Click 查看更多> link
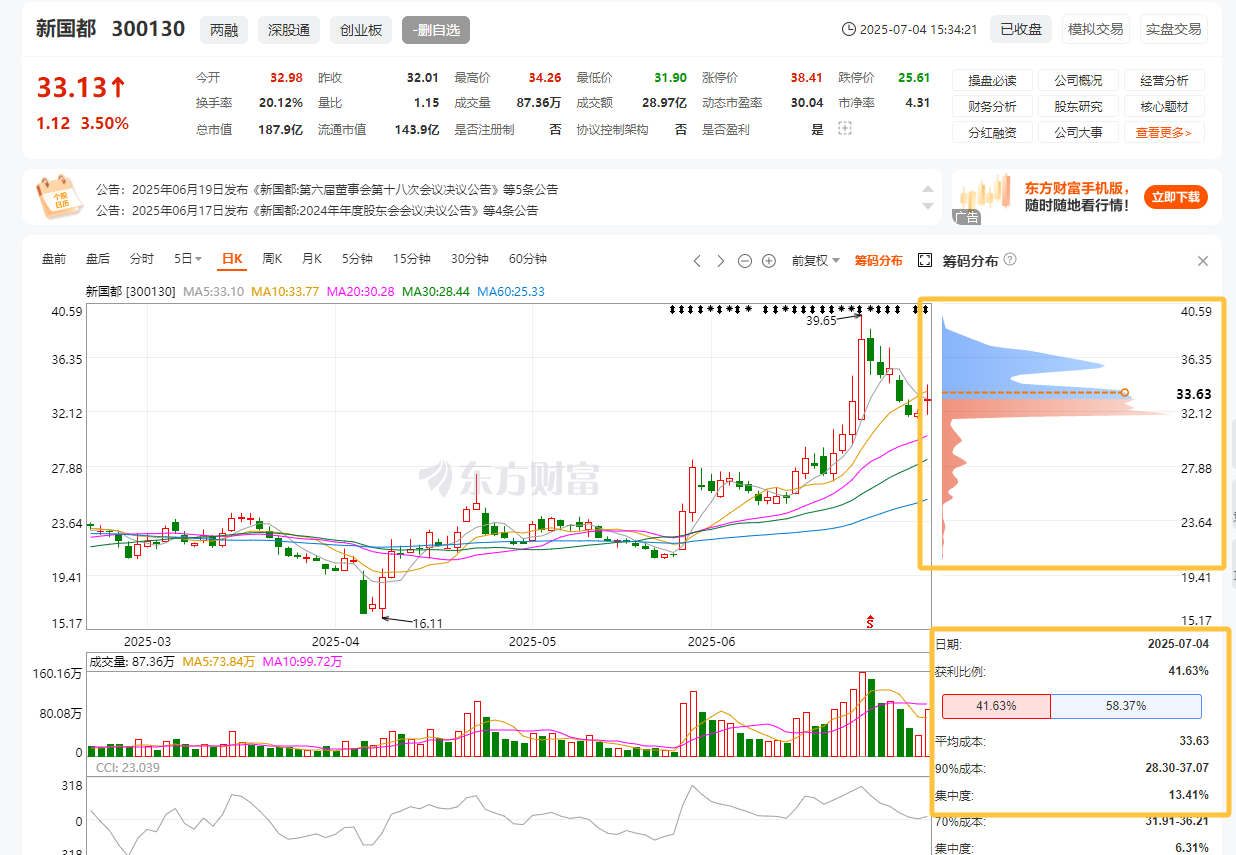 pyautogui.click(x=1164, y=133)
